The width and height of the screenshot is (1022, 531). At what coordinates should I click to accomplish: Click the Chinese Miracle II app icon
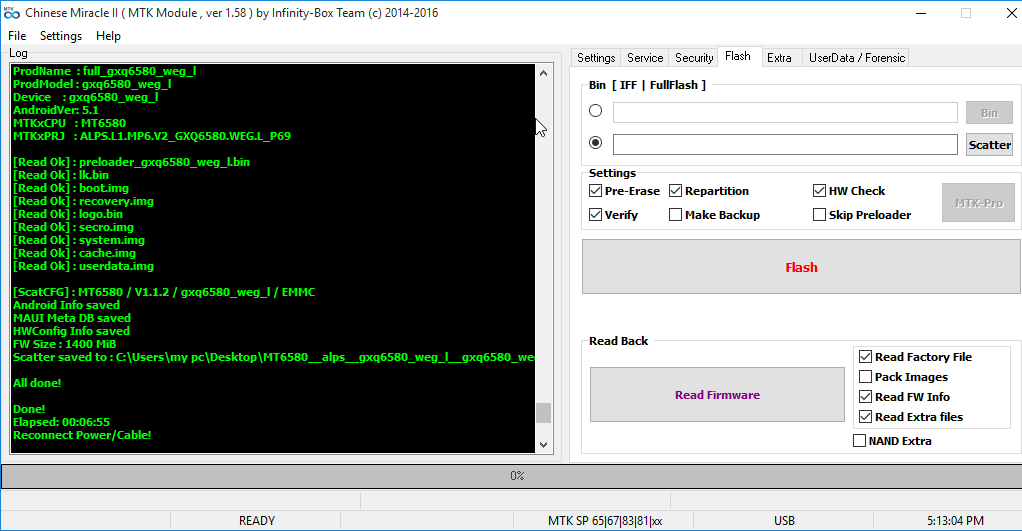[x=12, y=13]
